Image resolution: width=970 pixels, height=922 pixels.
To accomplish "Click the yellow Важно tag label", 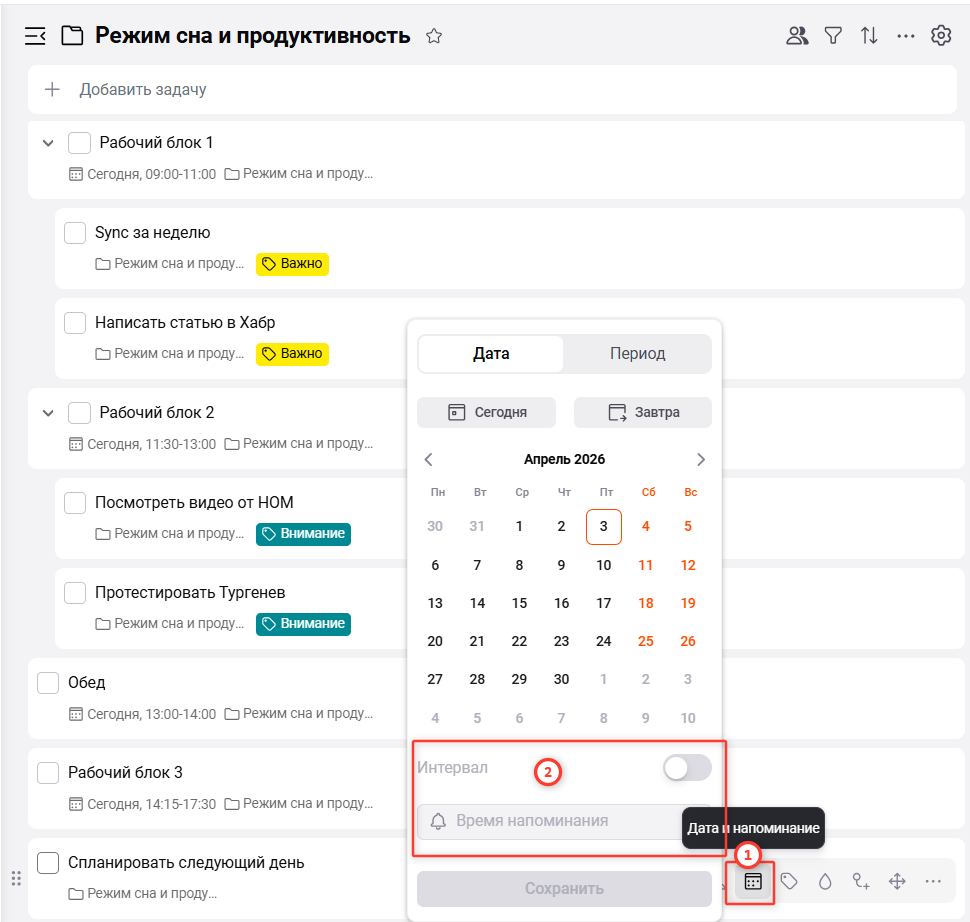I will pyautogui.click(x=292, y=264).
